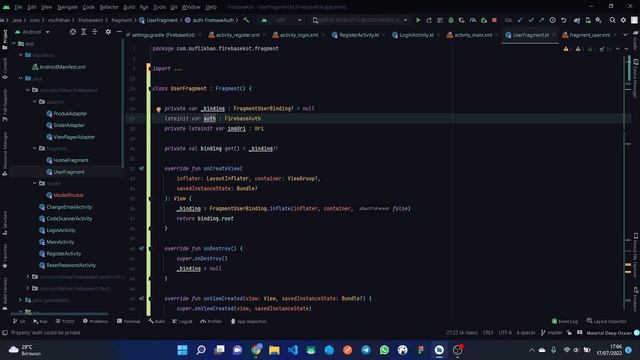
Task: Click the Debug app bug icon
Action: pyautogui.click(x=451, y=20)
